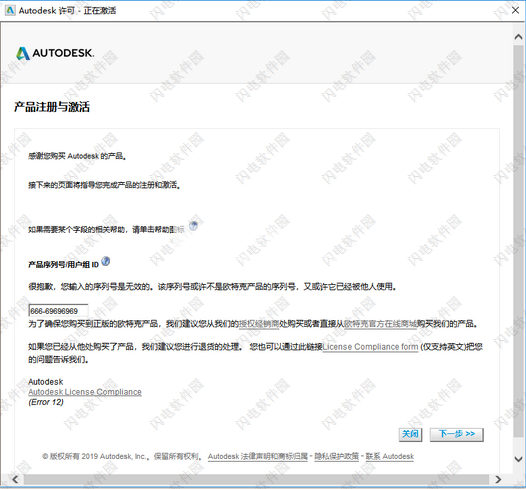
Task: Click the vertical scrollbar thumb
Action: (x=519, y=241)
